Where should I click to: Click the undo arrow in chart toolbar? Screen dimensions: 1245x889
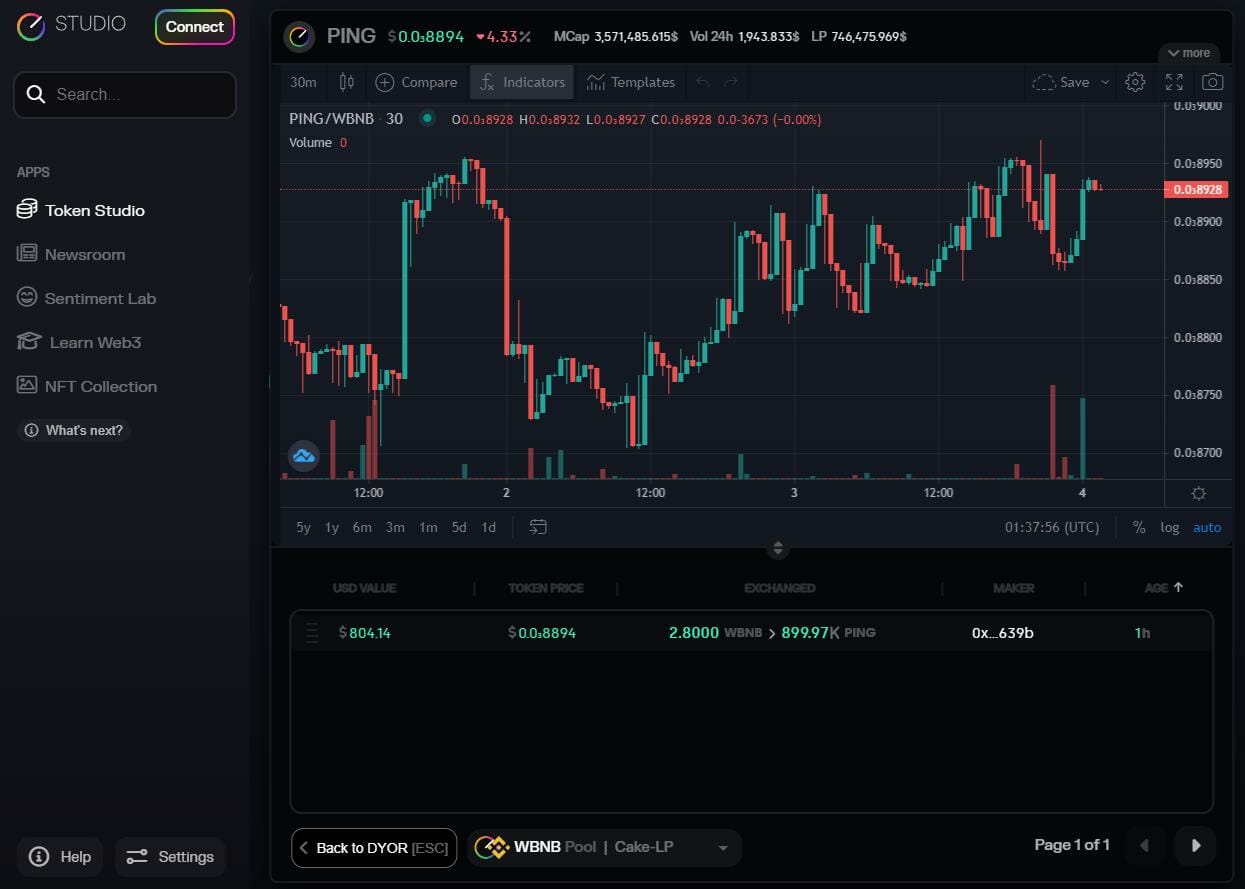tap(703, 82)
